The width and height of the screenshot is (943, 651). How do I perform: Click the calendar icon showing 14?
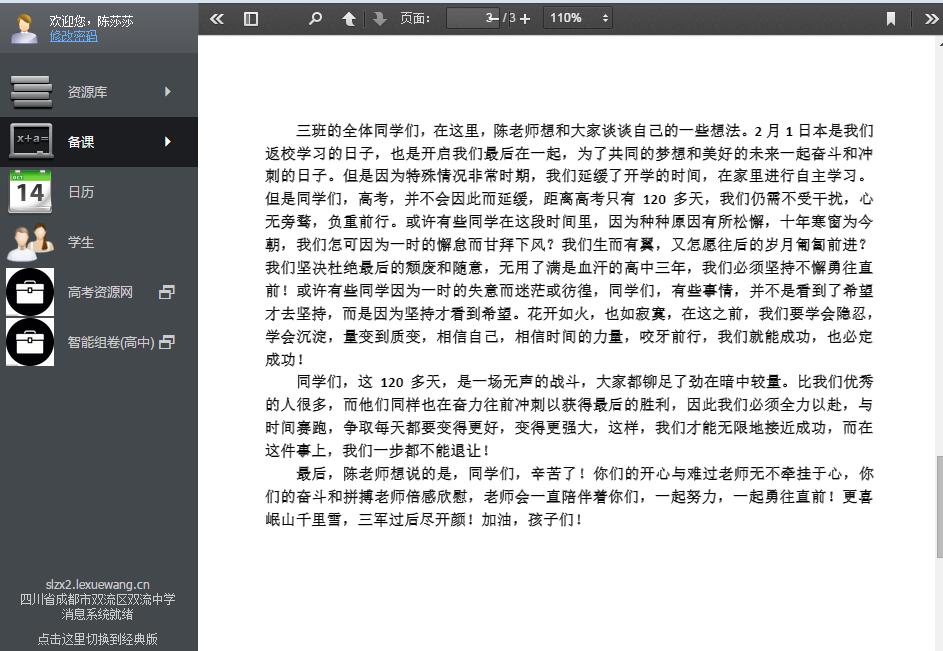[30, 191]
